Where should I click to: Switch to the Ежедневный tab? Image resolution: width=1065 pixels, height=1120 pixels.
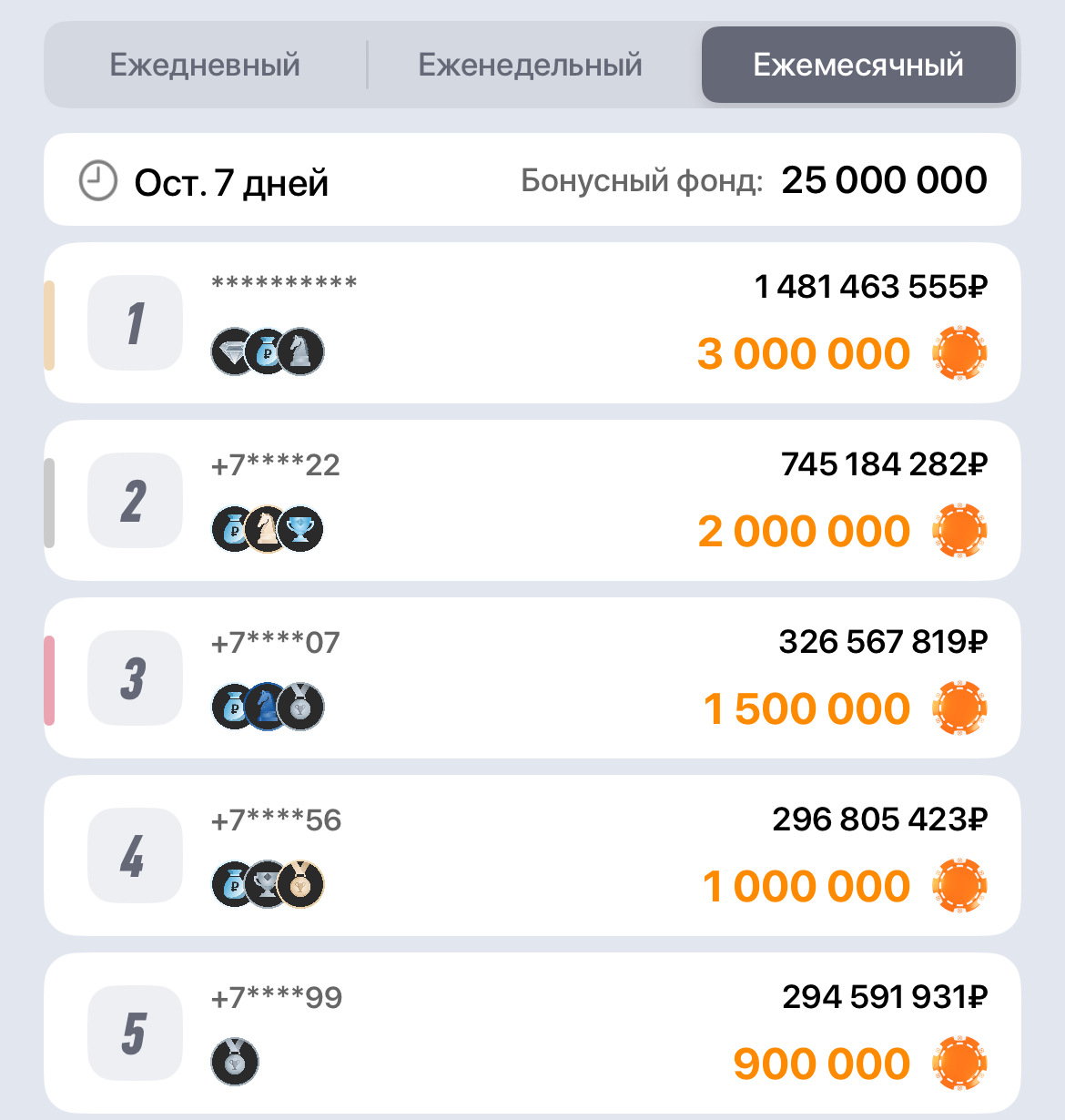(x=205, y=66)
